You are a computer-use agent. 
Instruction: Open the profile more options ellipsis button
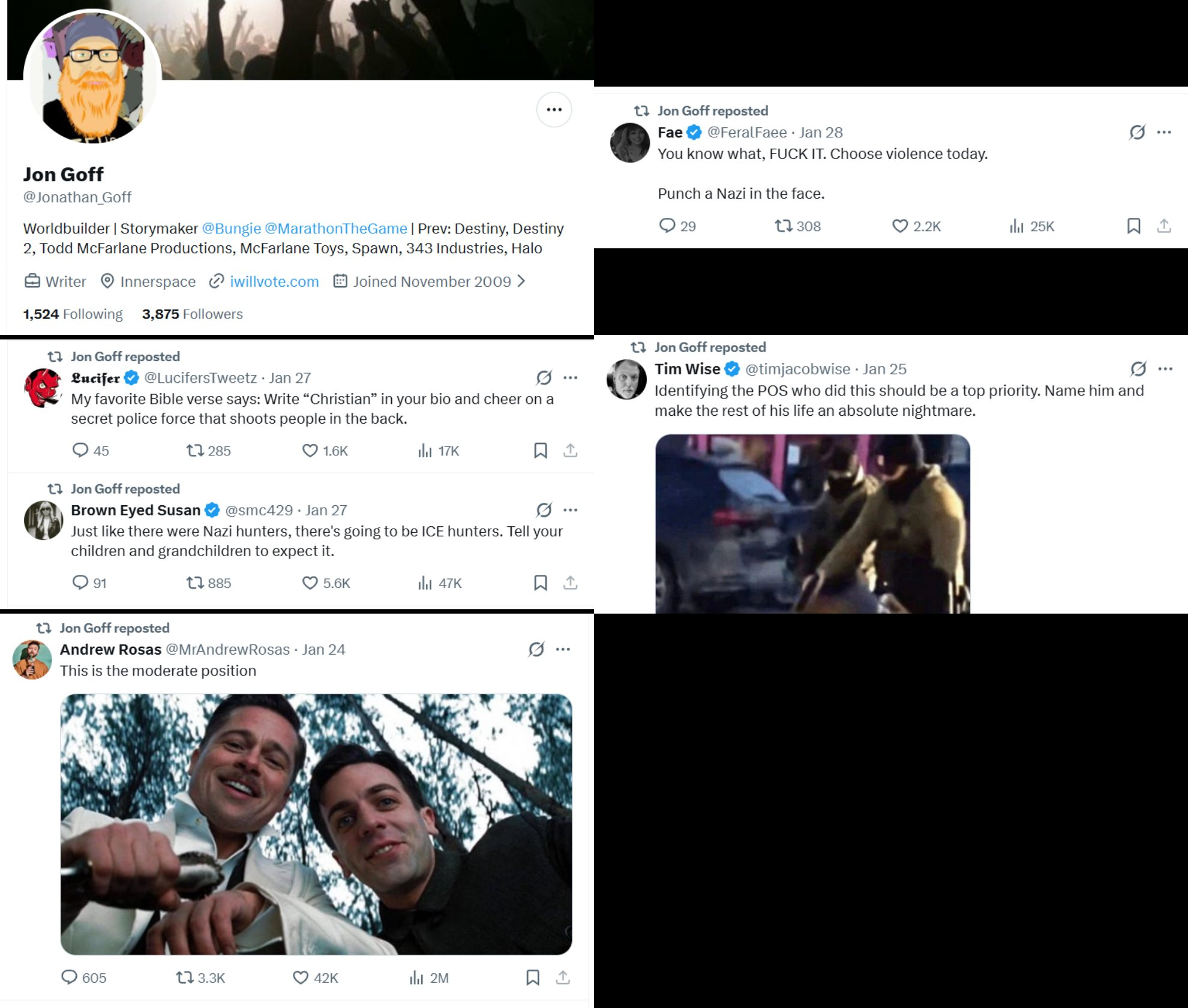point(554,110)
